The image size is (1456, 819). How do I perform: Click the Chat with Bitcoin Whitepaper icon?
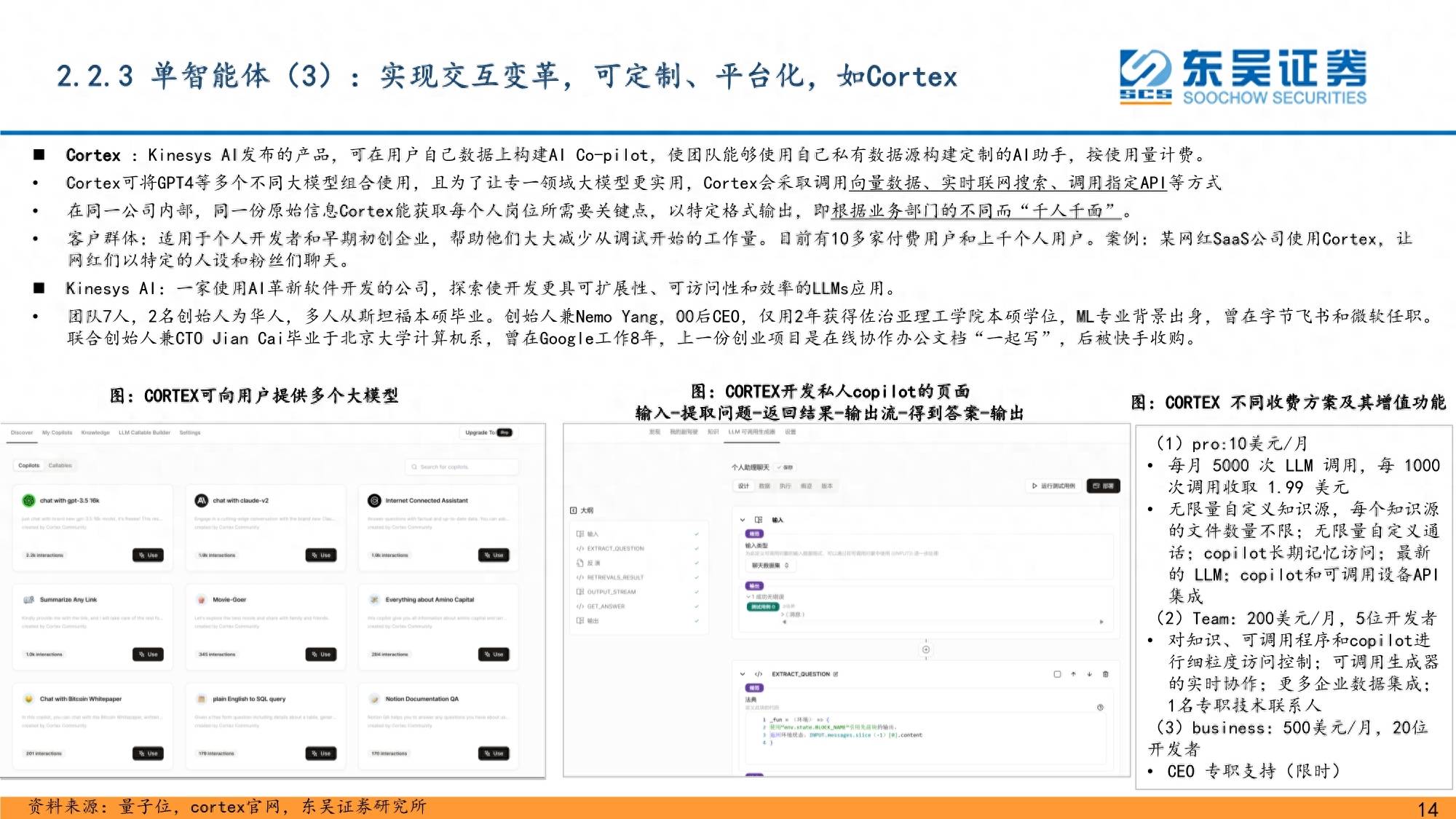tap(29, 699)
